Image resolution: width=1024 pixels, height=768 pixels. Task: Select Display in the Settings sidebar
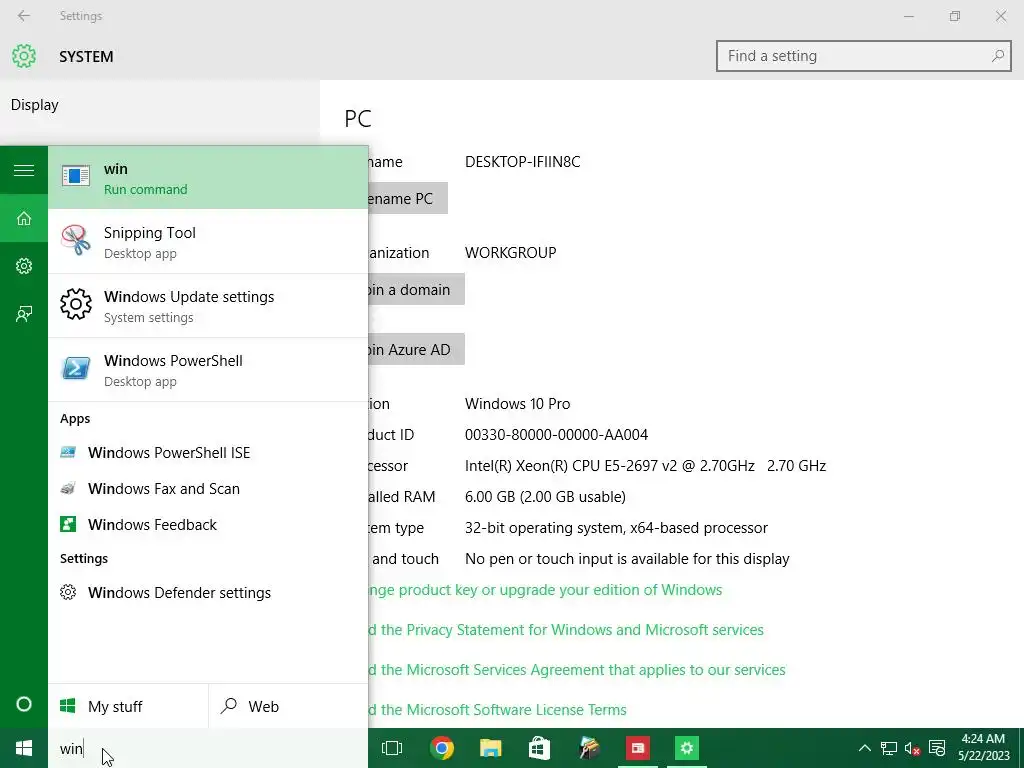160,104
